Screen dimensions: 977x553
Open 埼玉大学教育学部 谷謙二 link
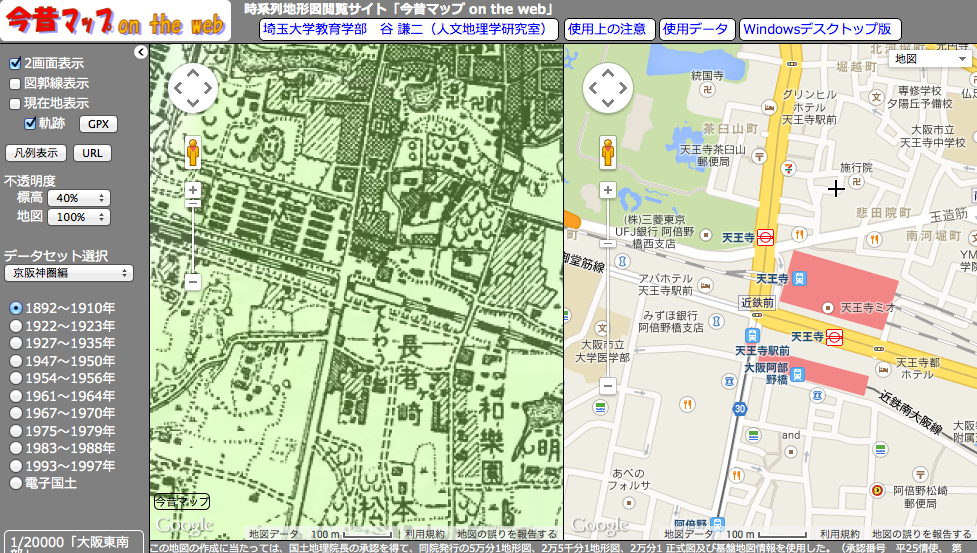pos(409,29)
